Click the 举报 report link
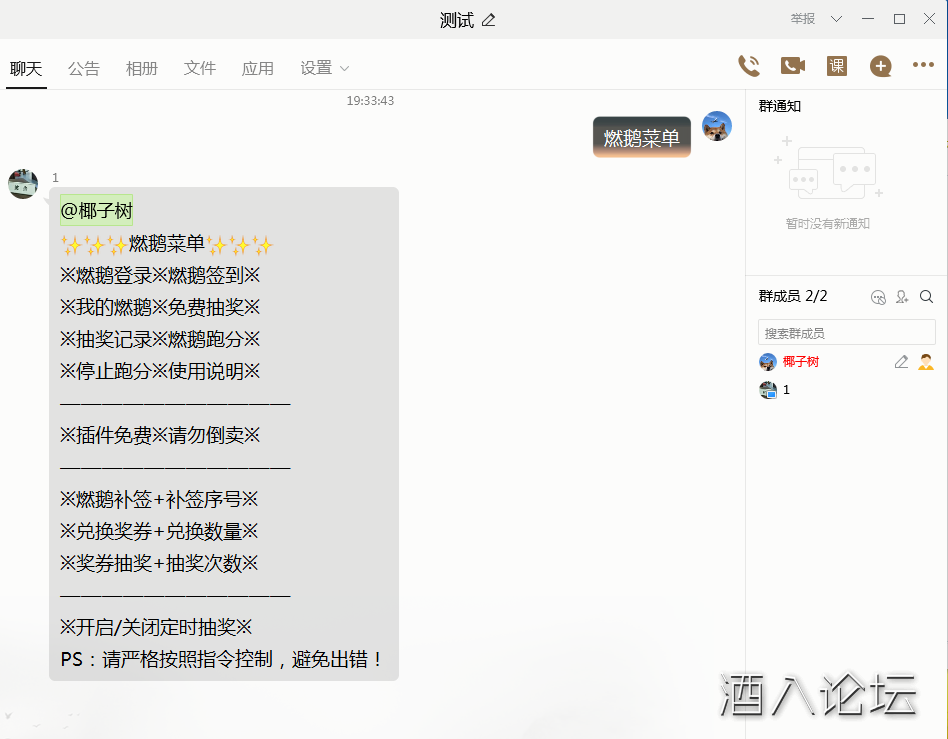Image resolution: width=948 pixels, height=739 pixels. click(x=803, y=19)
